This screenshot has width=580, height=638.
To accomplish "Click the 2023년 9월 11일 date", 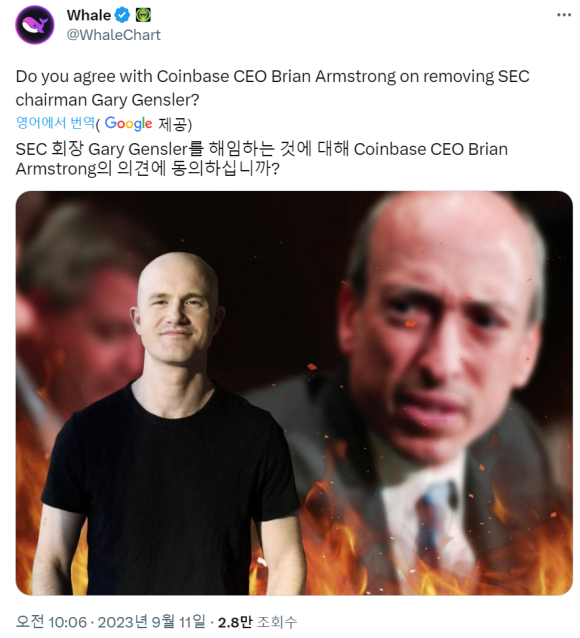I will (x=151, y=622).
